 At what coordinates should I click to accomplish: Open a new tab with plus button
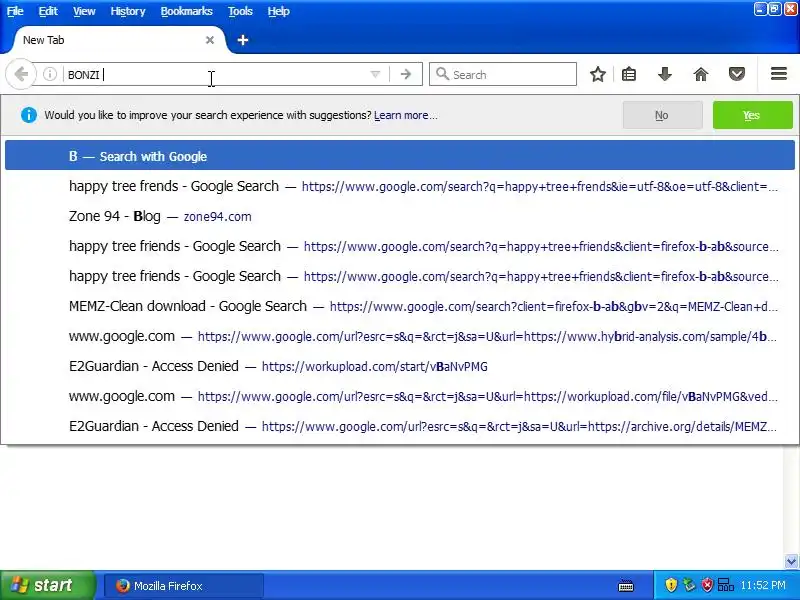tap(243, 40)
